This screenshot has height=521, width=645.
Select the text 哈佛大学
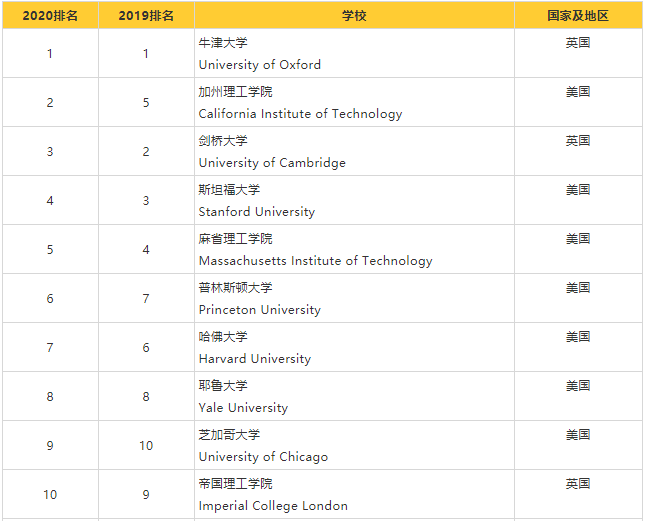223,337
